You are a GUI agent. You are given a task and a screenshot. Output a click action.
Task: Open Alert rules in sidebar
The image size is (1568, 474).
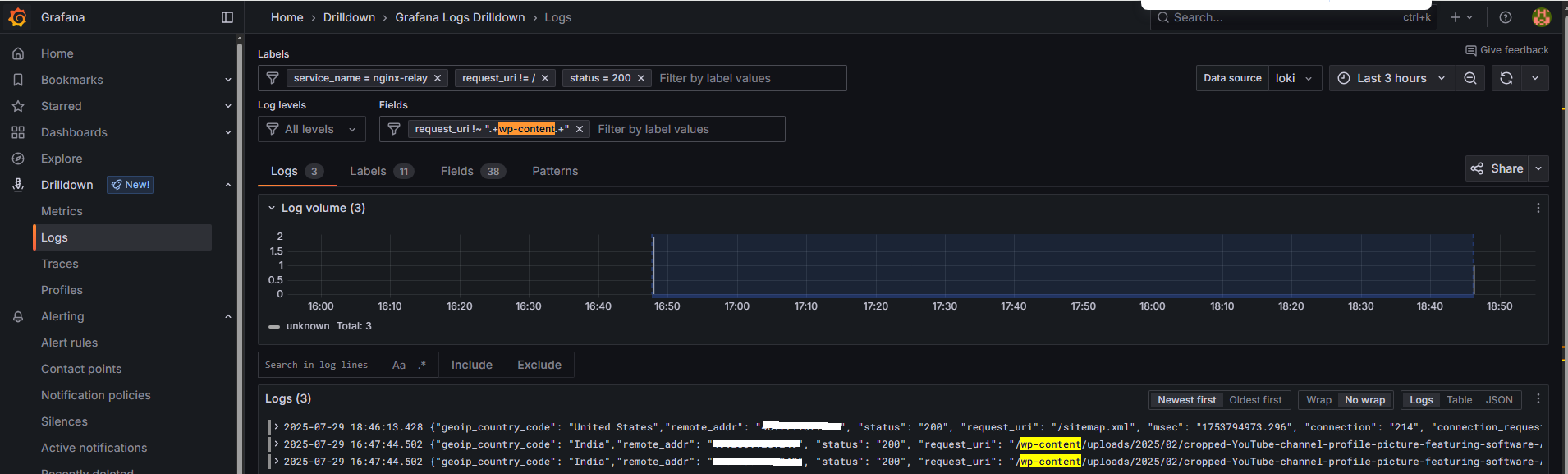click(x=69, y=343)
